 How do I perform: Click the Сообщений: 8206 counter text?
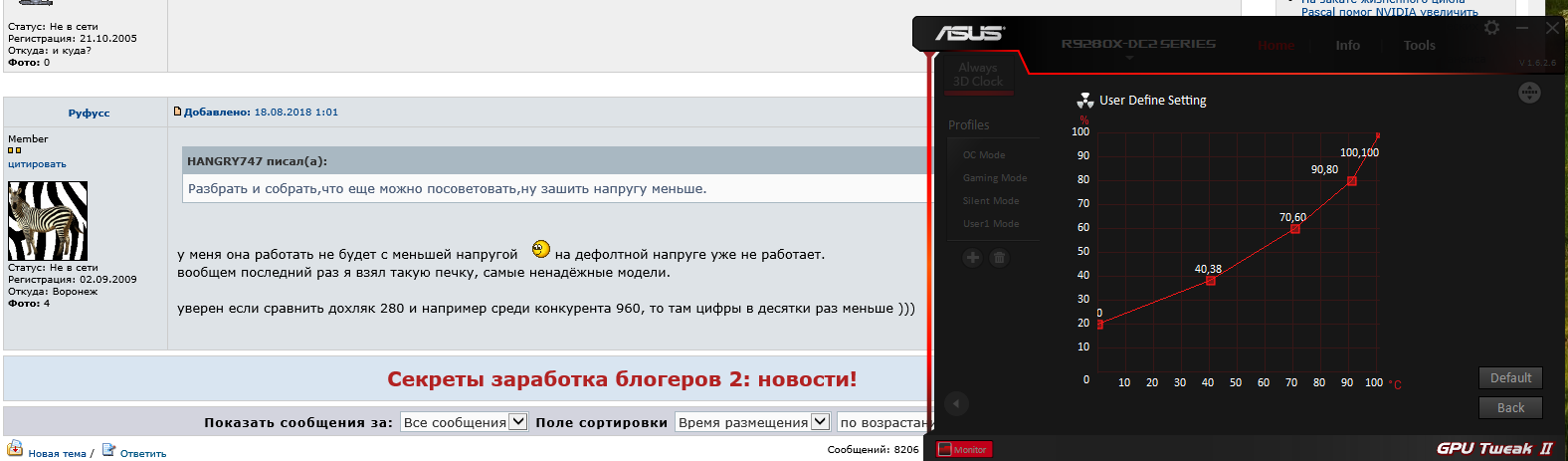[873, 449]
